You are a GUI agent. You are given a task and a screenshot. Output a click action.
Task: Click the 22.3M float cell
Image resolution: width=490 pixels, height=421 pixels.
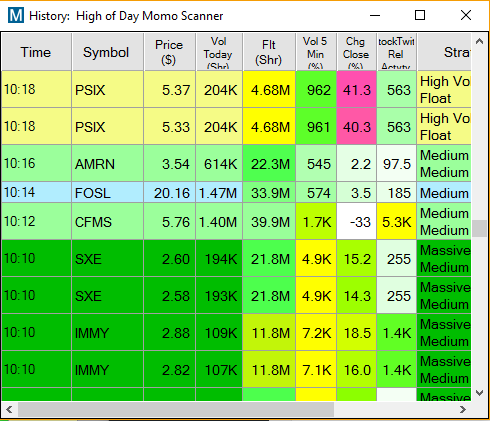pos(269,164)
